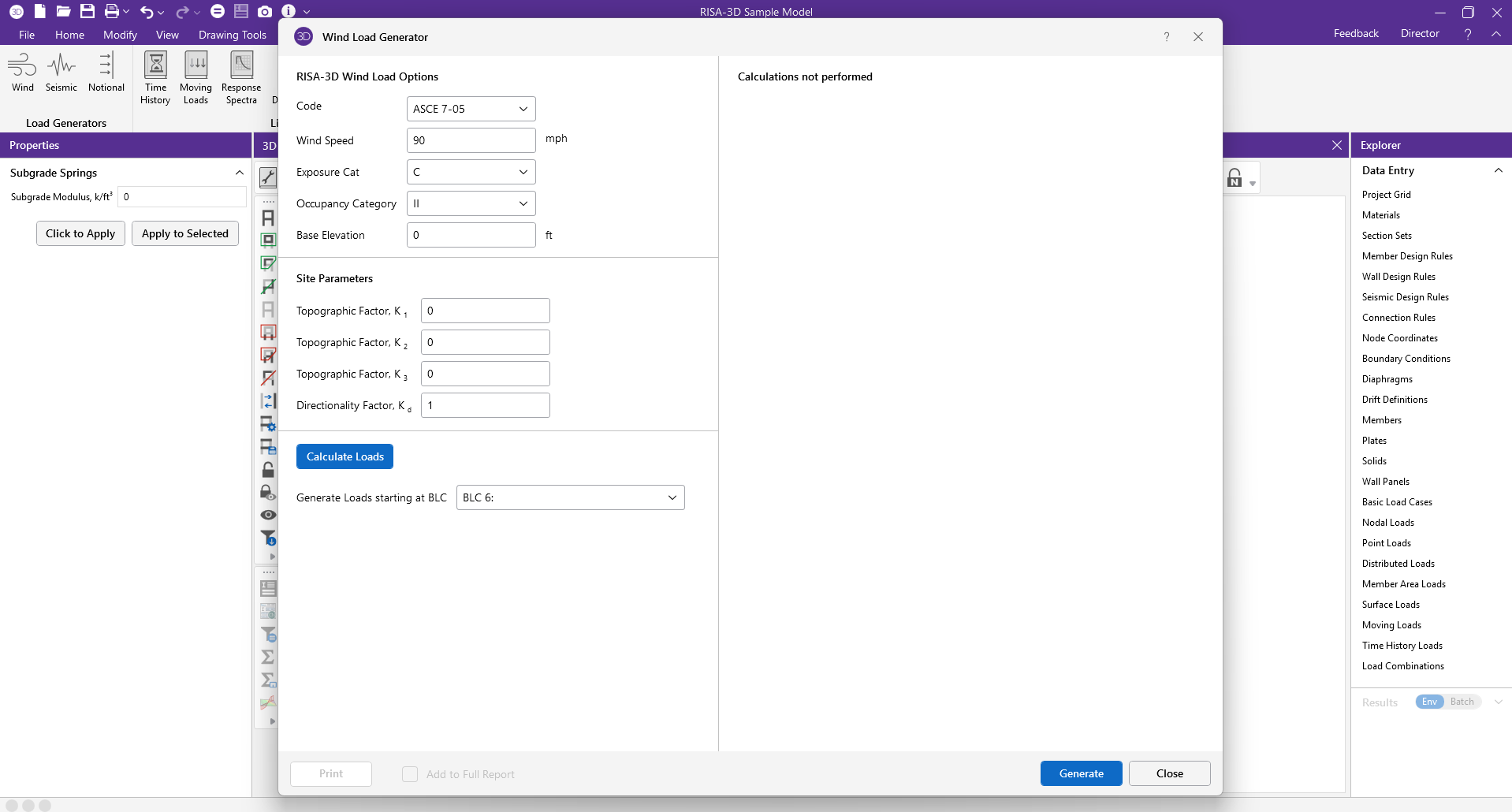The height and width of the screenshot is (812, 1512).
Task: Click the line selection green slash icon
Action: pos(268,286)
